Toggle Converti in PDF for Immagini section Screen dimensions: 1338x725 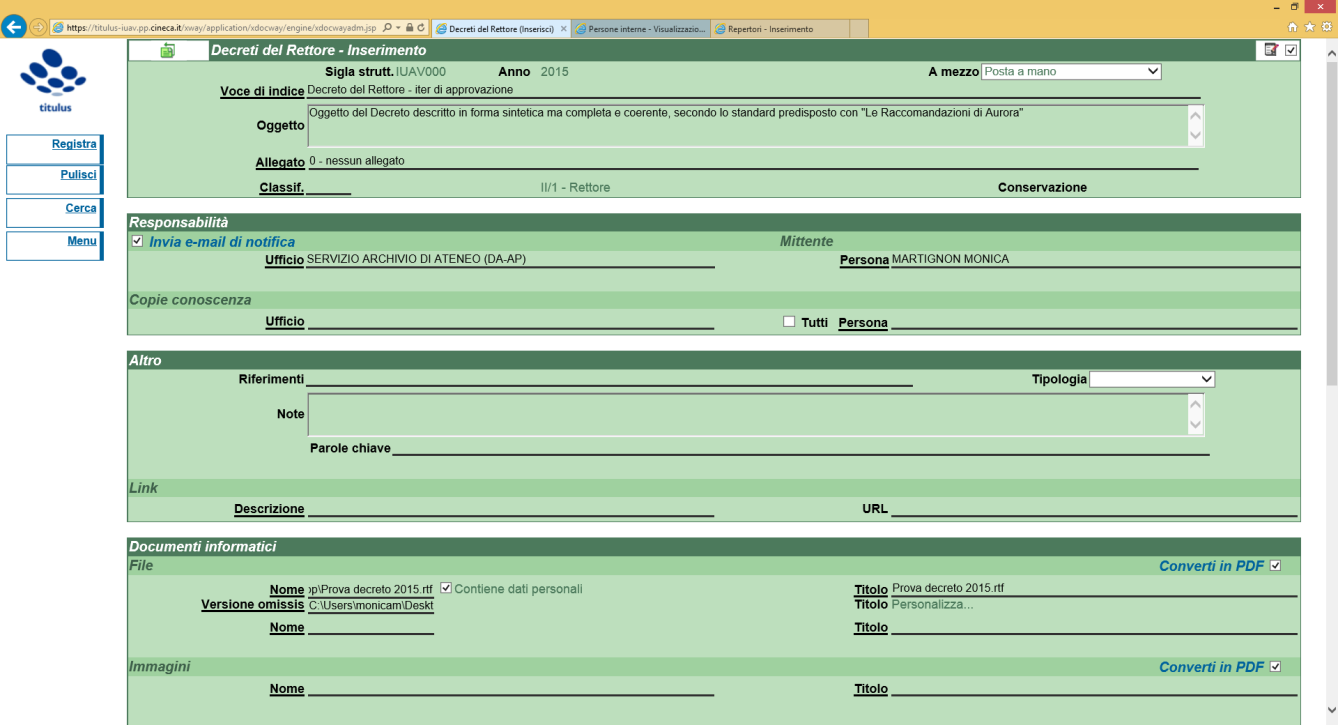point(1274,667)
